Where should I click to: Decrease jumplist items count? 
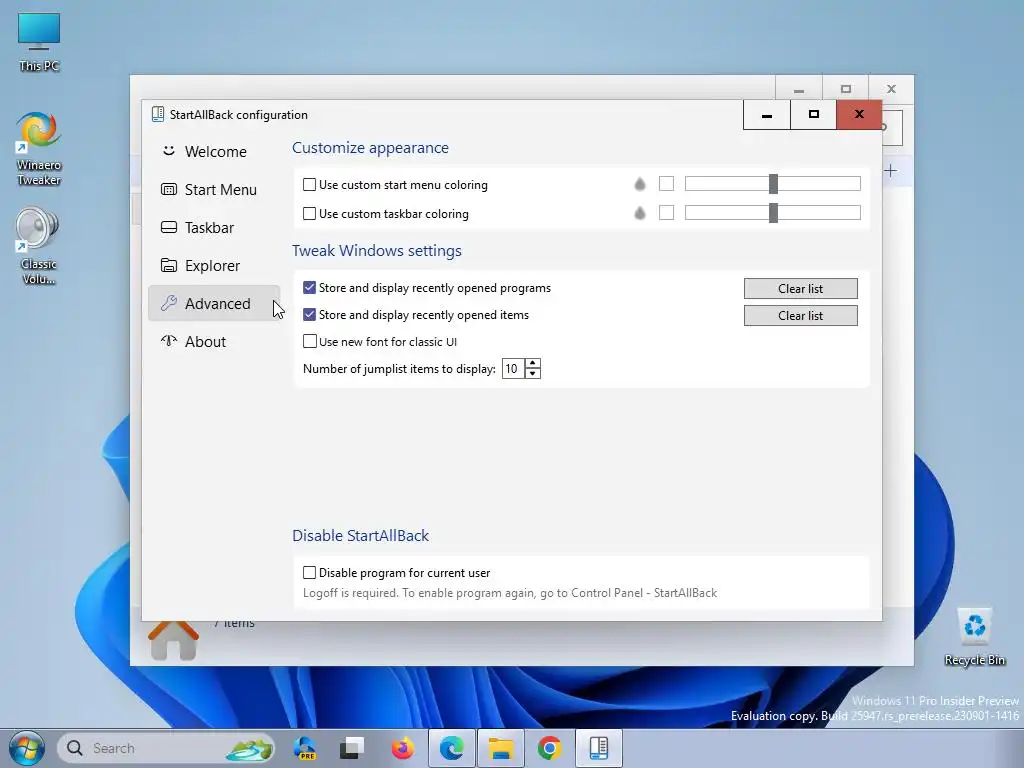tap(533, 374)
